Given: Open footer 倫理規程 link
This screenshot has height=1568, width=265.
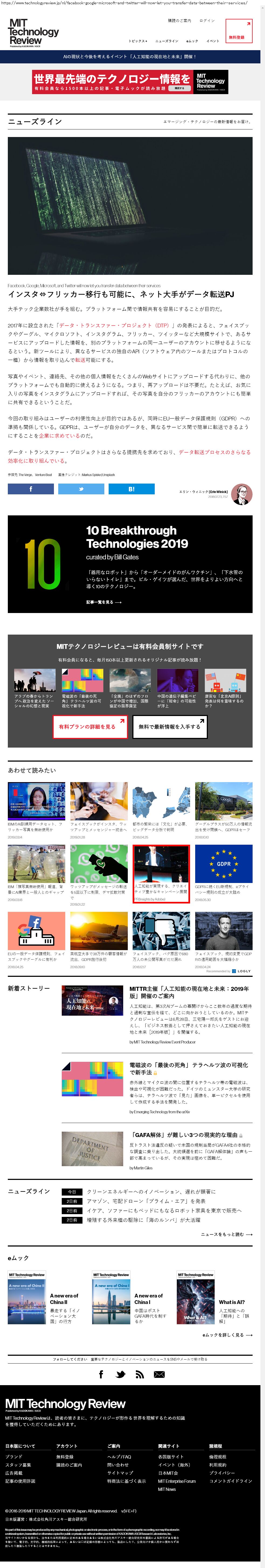Looking at the screenshot, I should pos(218,1457).
